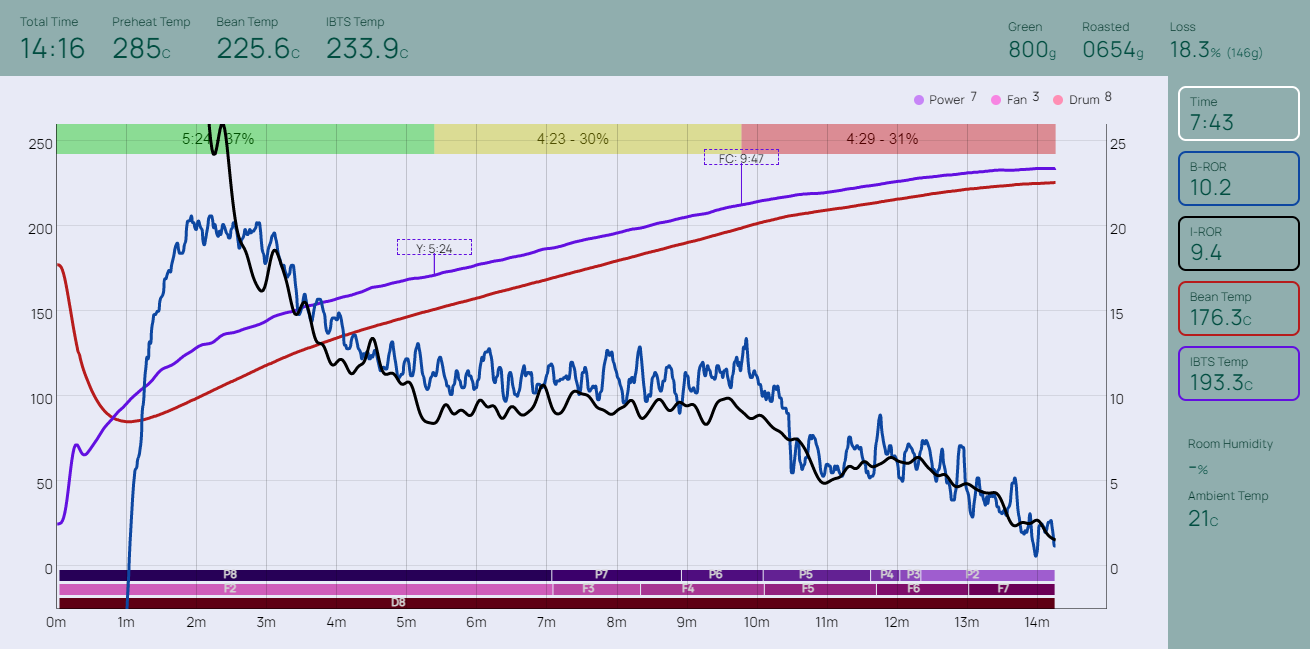Toggle the Drum legend dot

coord(1058,100)
